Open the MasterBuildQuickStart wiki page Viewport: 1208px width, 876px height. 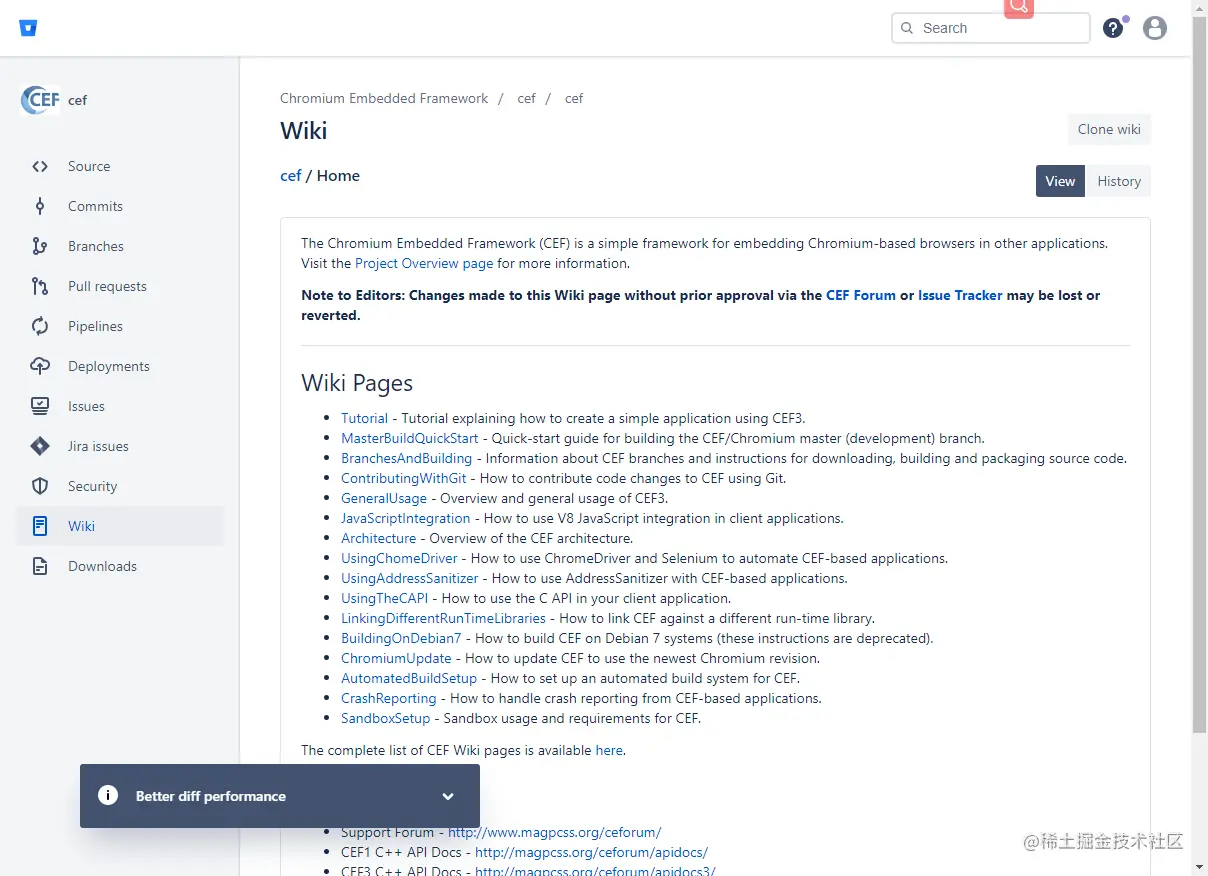pyautogui.click(x=410, y=439)
